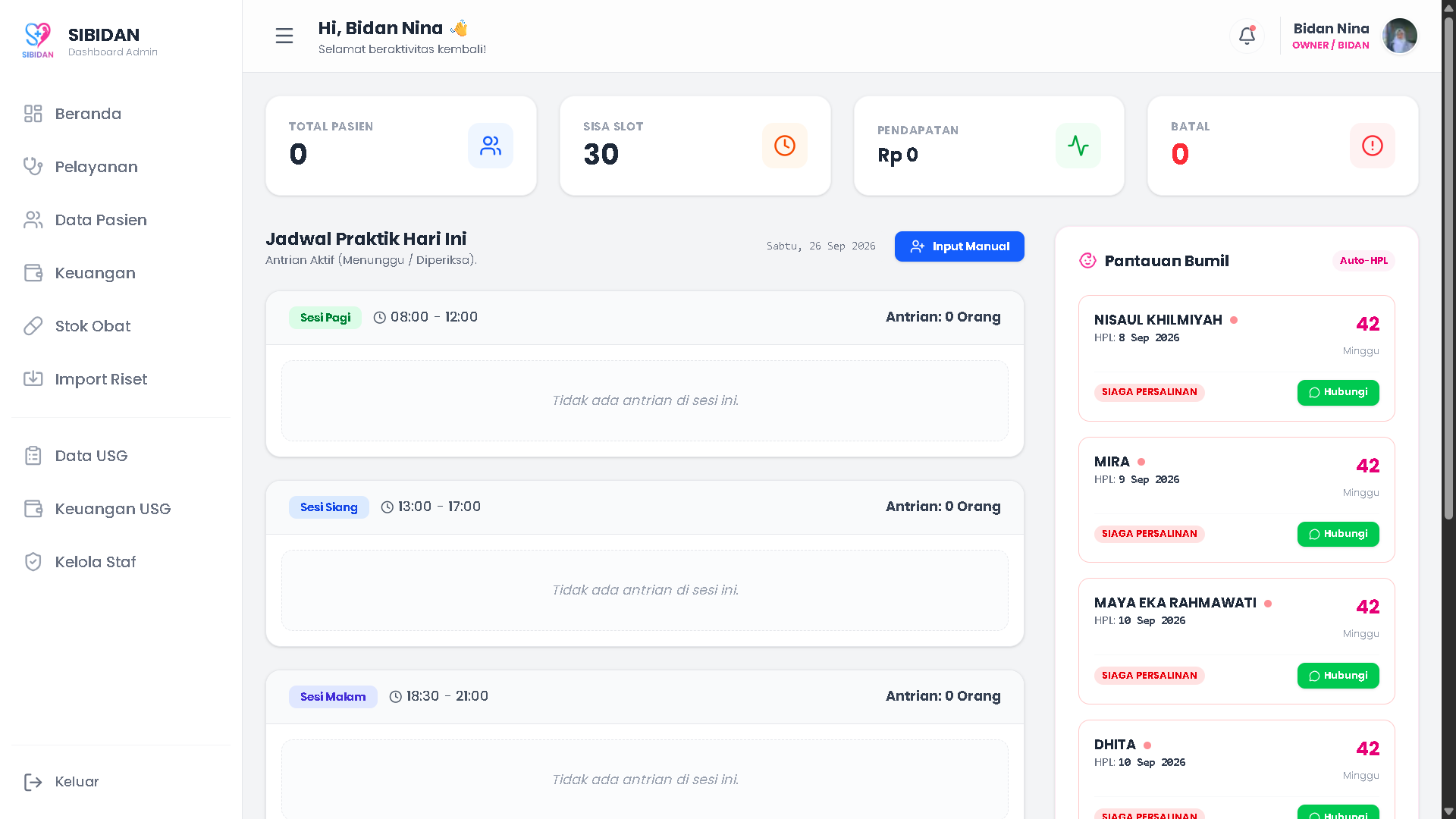Click patient name MAYA EKA RAHMAWATI
This screenshot has width=1456, height=819.
[1175, 603]
